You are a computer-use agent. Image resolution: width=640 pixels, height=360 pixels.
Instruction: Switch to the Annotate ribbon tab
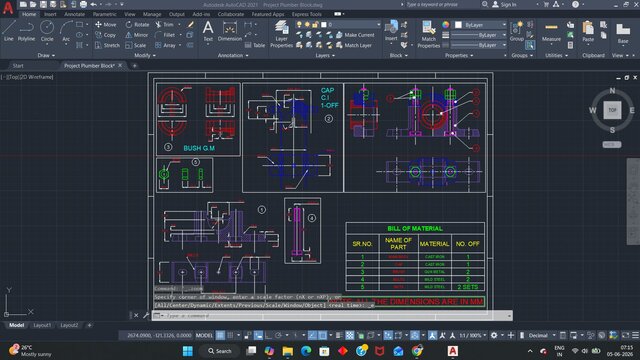coord(74,14)
